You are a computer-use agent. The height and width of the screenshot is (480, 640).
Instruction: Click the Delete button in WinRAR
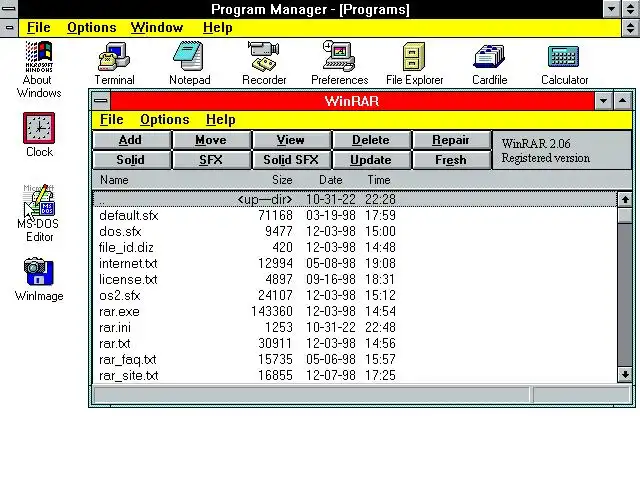371,140
